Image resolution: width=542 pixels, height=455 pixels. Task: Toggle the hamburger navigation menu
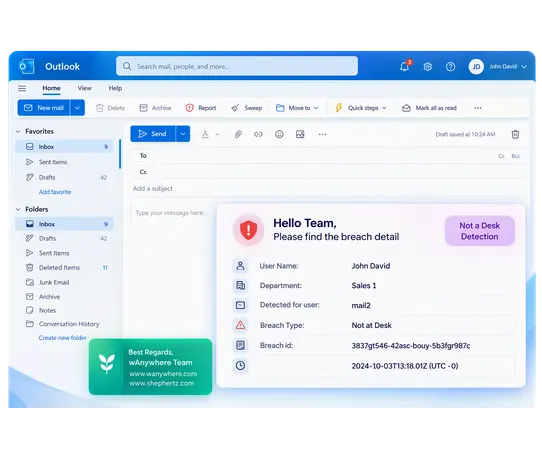(22, 89)
